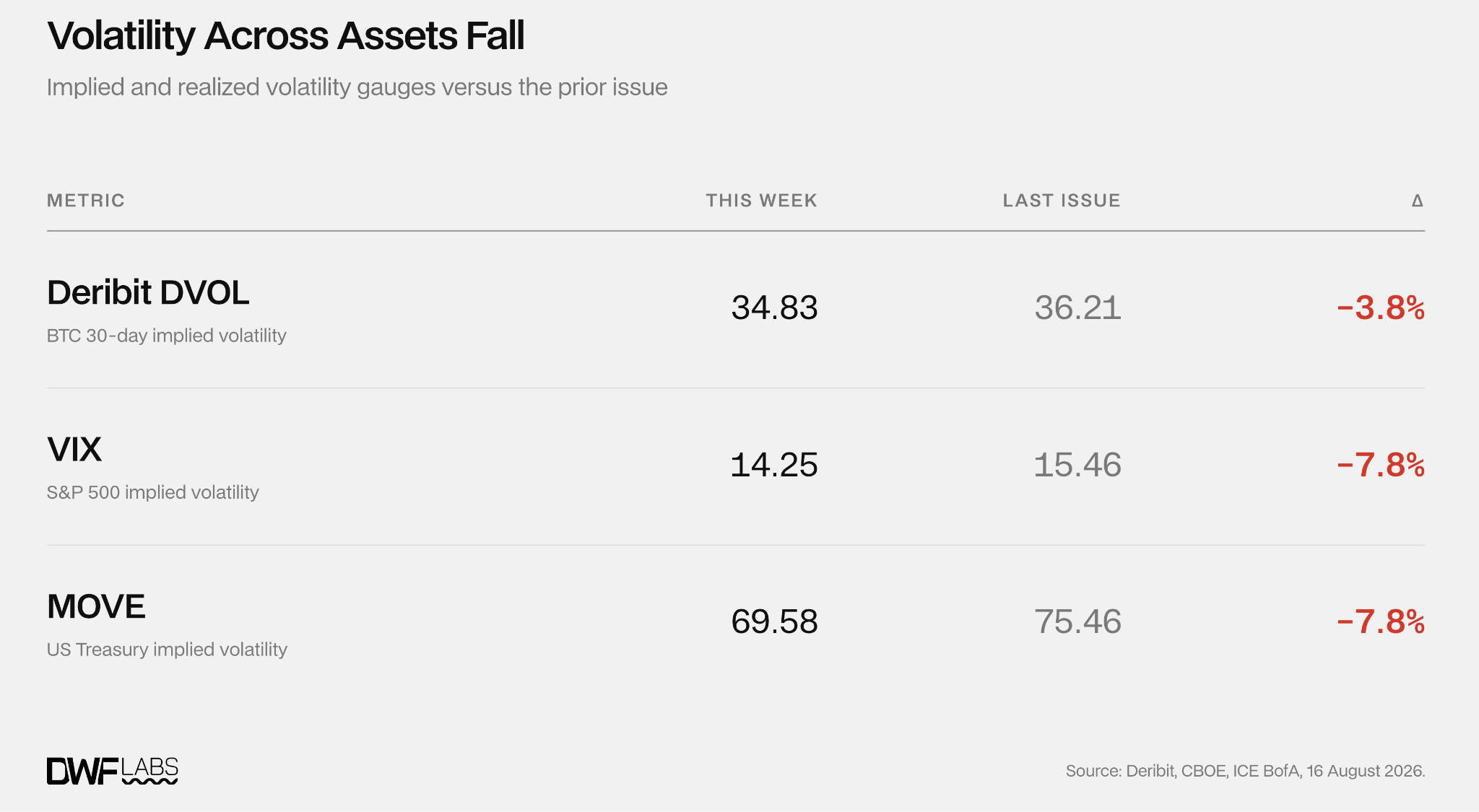Select Deribit DVOL this week value 34.83
The image size is (1479, 812).
tap(774, 307)
